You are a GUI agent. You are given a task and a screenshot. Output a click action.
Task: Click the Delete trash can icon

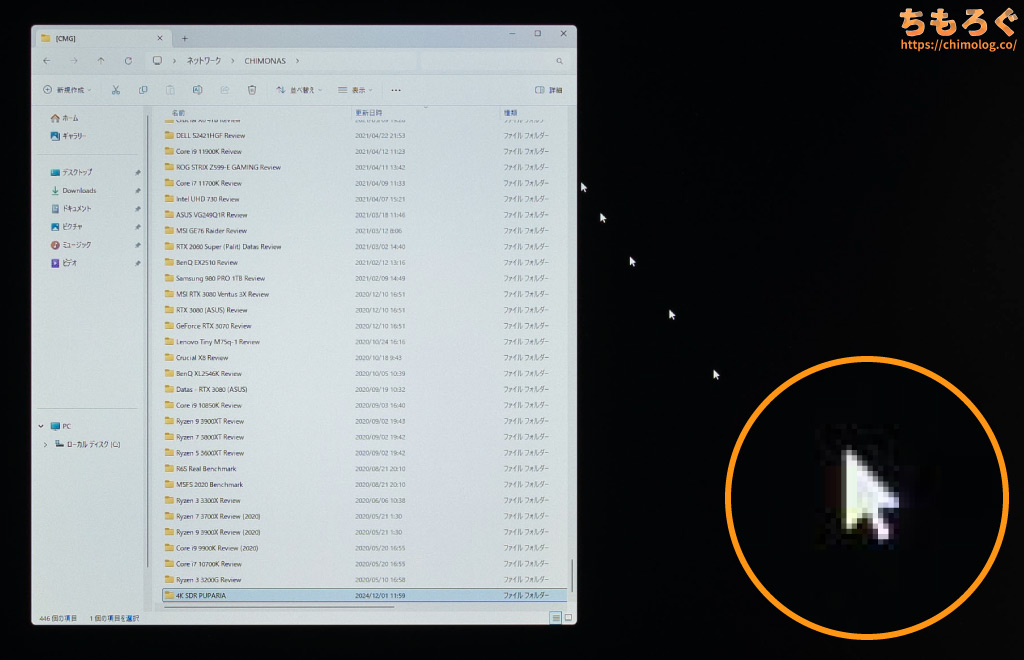coord(252,90)
